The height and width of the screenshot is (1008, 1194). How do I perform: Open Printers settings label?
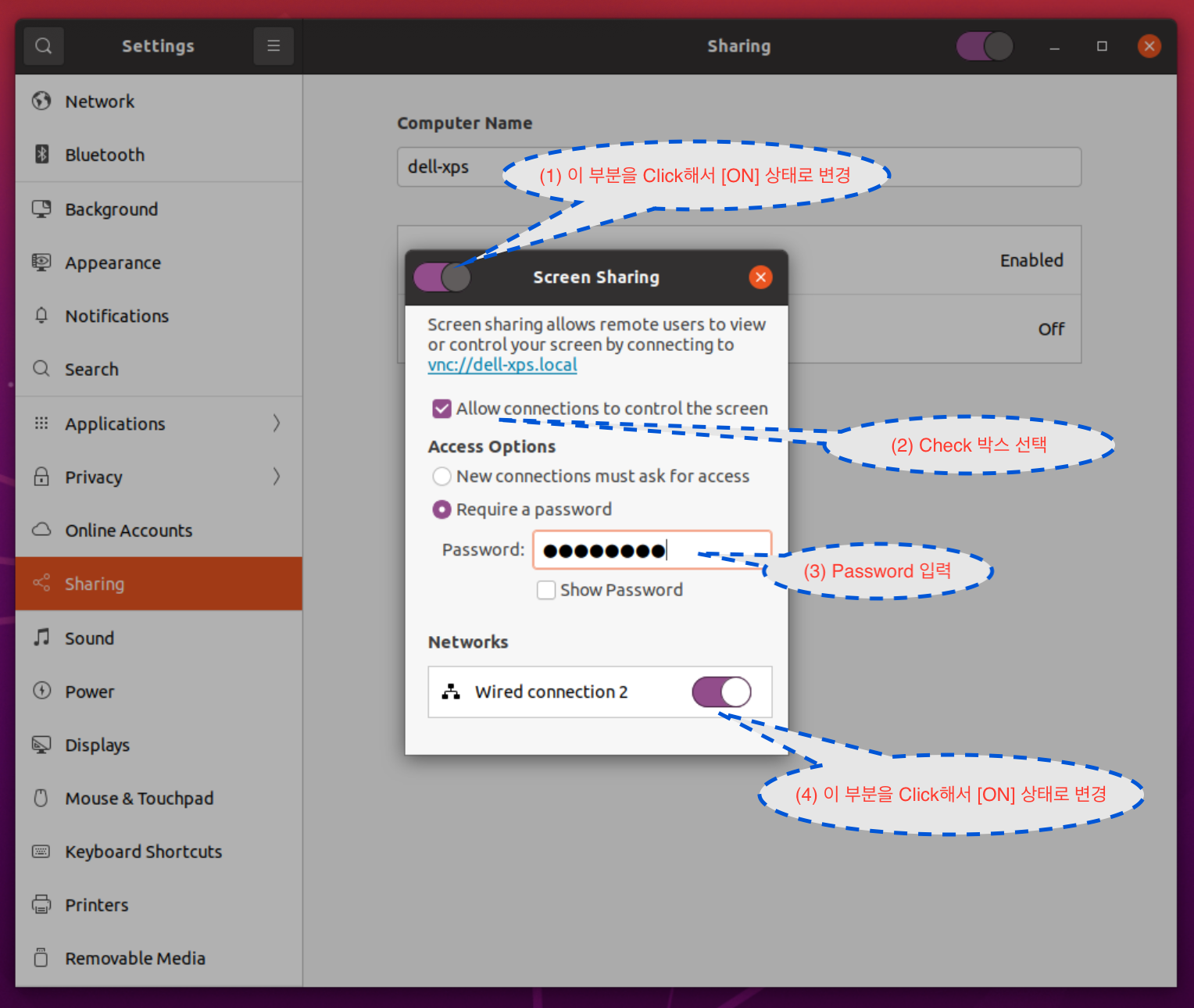pyautogui.click(x=97, y=905)
